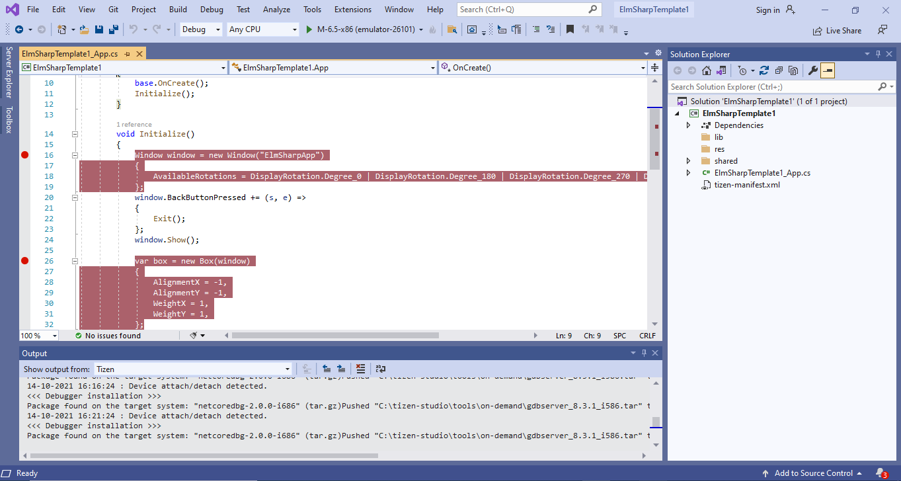
Task: Click Collapse All icon in Solution Explorer
Action: pos(779,71)
